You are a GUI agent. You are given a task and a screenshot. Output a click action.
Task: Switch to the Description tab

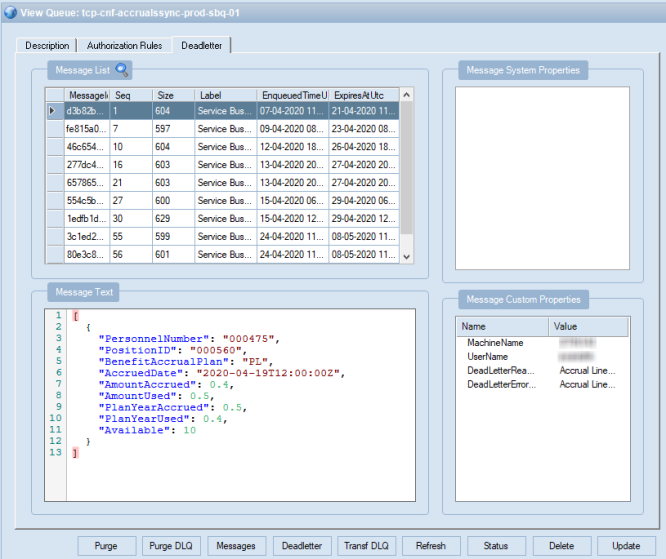coord(47,46)
